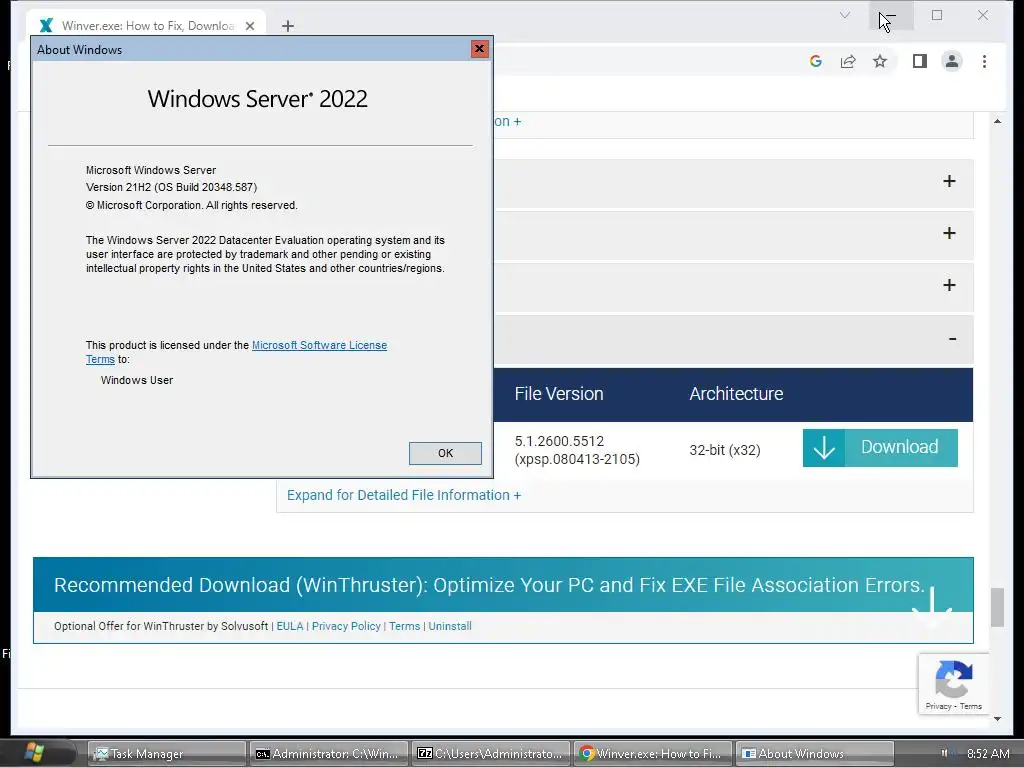Open the WinThruster Terms link
This screenshot has width=1024, height=768.
click(404, 626)
